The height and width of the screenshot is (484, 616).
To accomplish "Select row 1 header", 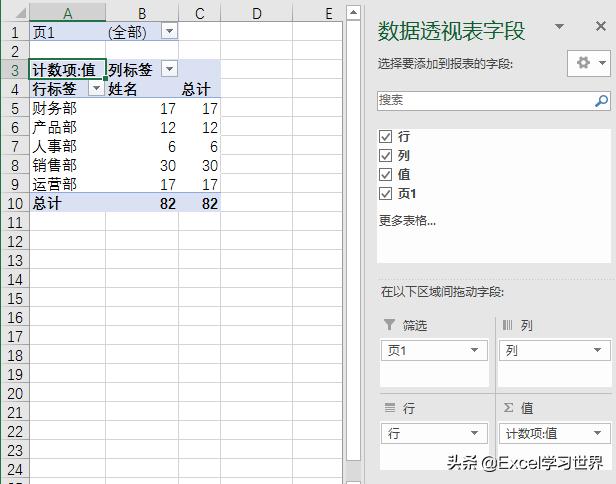I will click(x=15, y=32).
